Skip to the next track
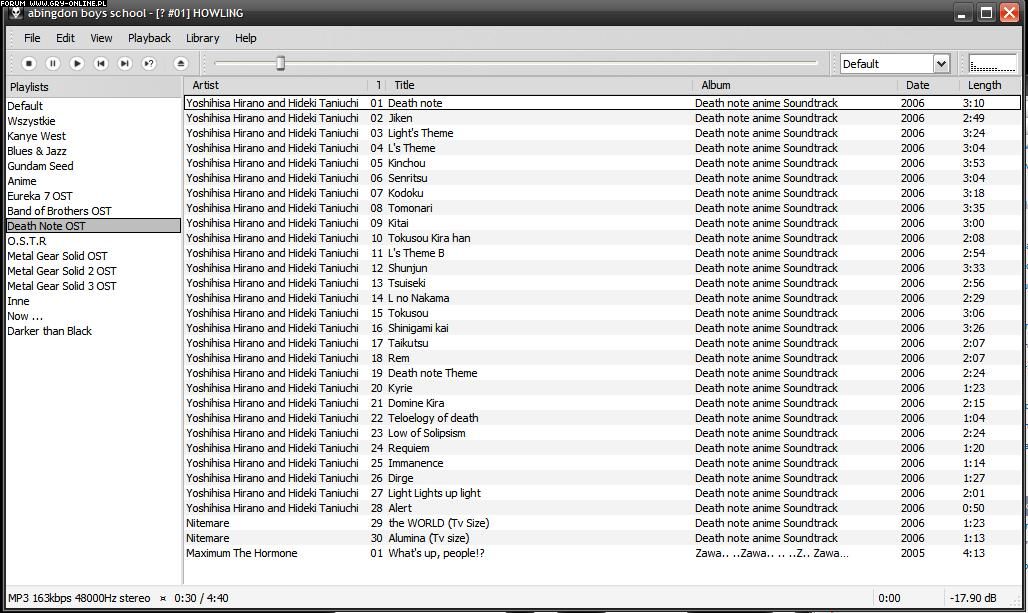Viewport: 1028px width, 613px height. tap(125, 64)
